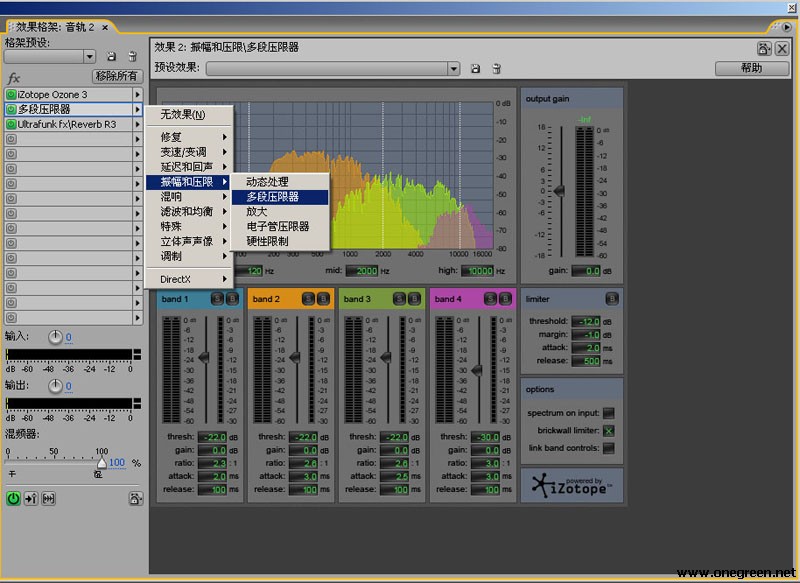Click the powered by iZotope logo

point(572,487)
